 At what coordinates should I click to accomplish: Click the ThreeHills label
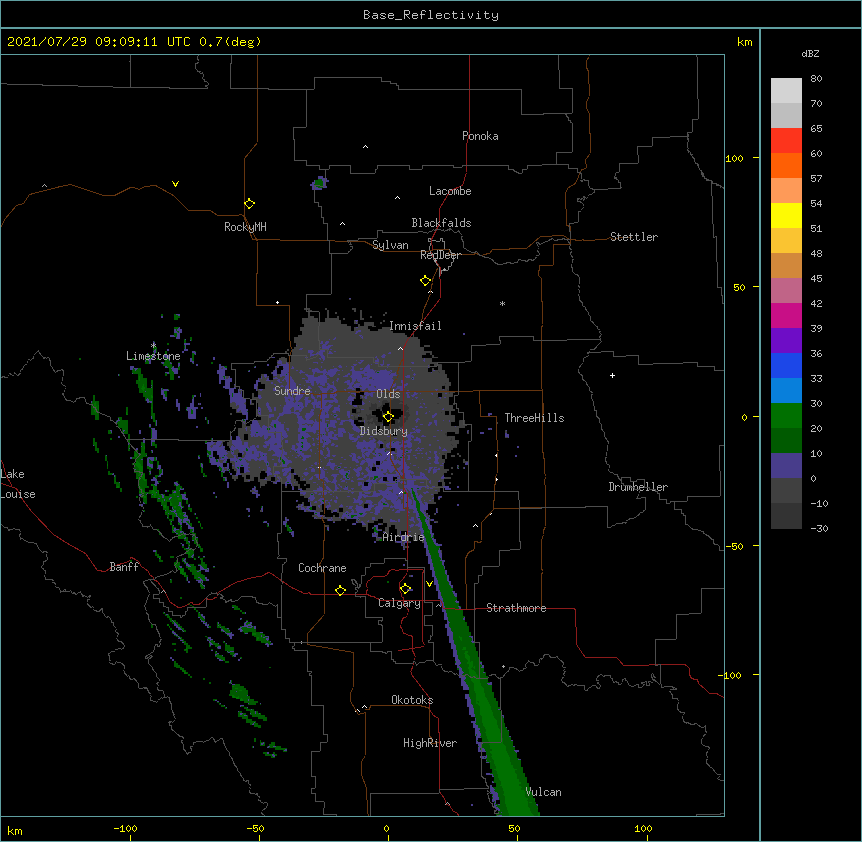534,418
